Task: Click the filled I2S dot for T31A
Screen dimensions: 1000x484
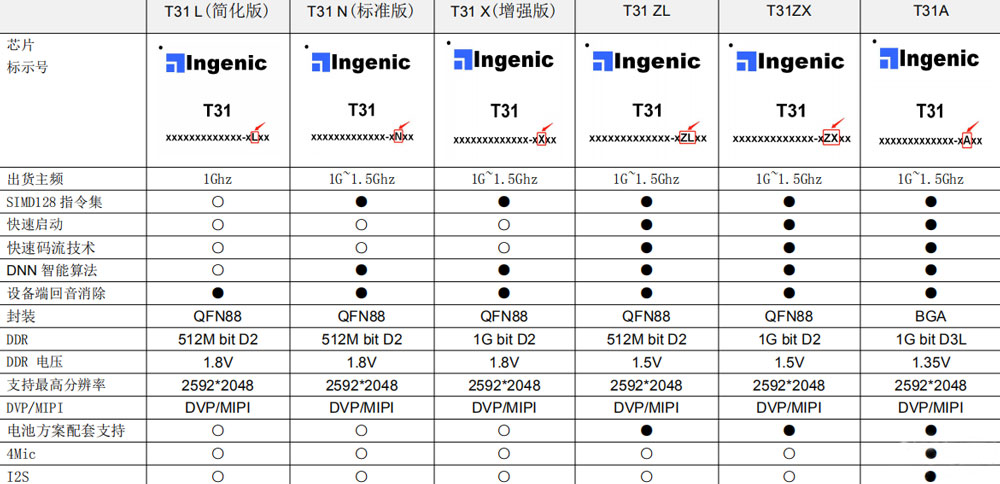Action: [x=930, y=476]
